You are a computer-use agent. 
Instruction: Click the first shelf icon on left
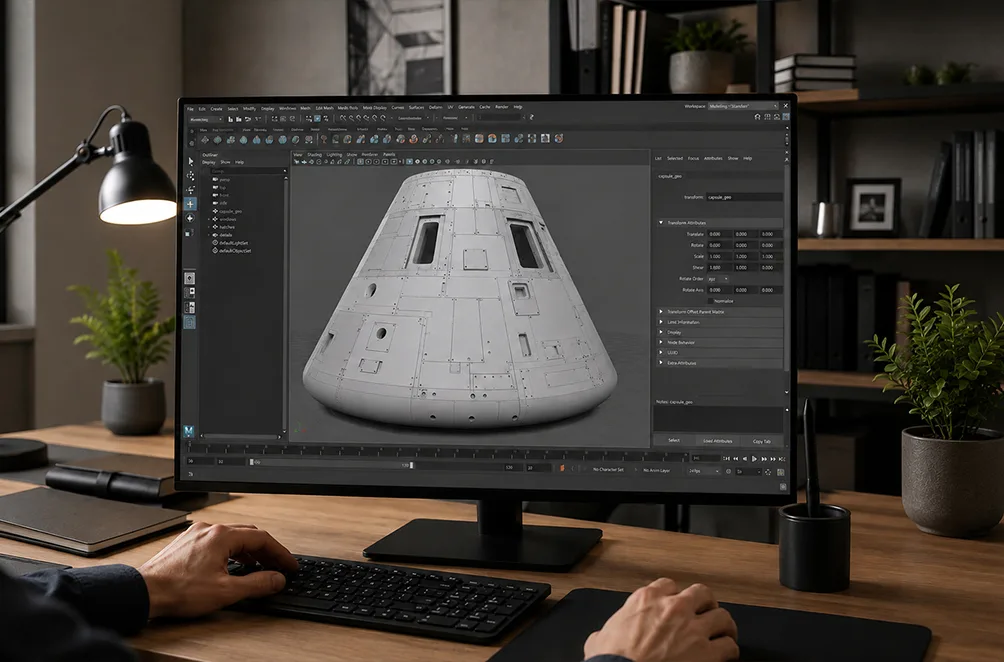tap(205, 139)
